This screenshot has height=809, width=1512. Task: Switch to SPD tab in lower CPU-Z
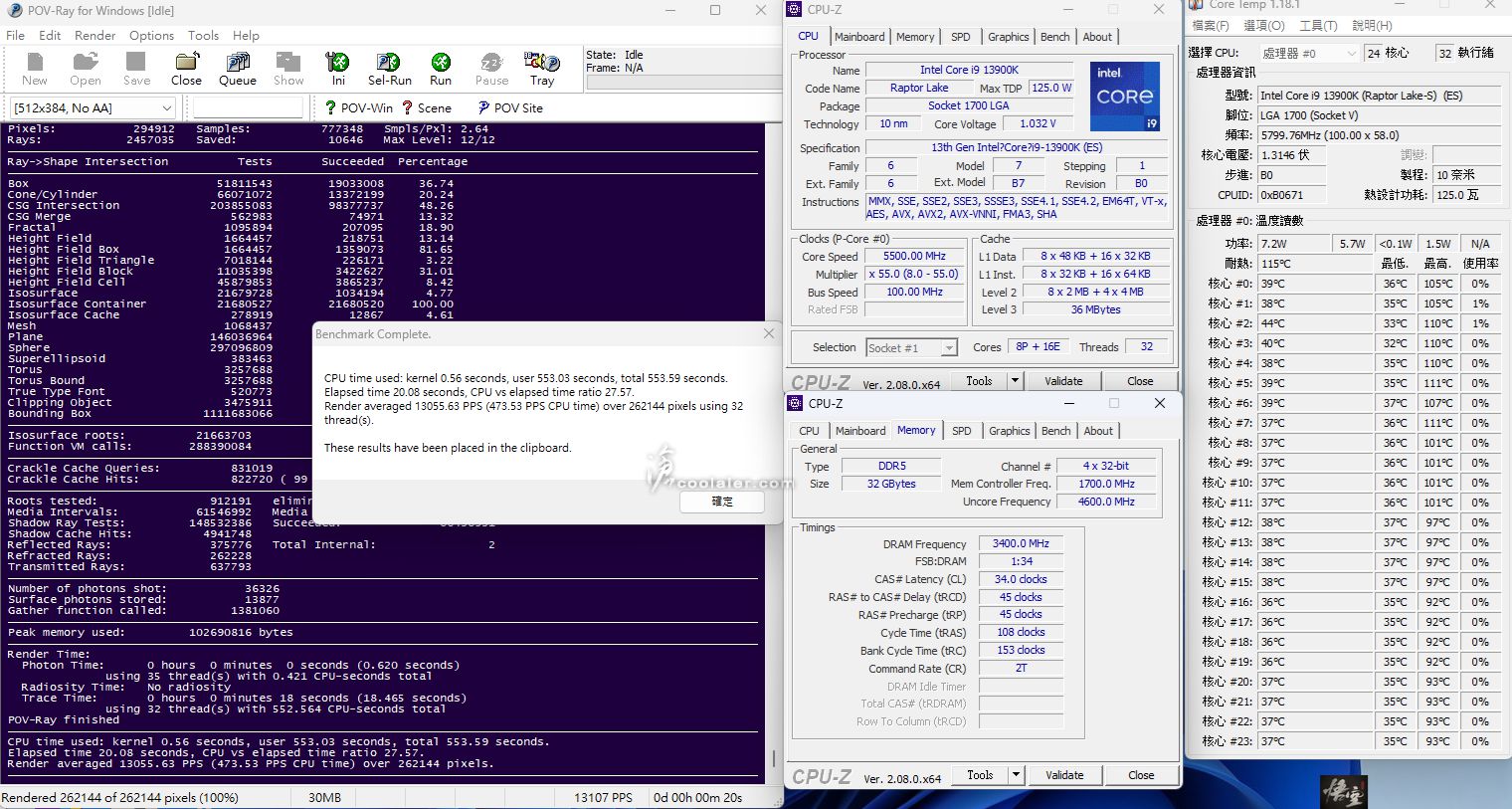(x=962, y=431)
